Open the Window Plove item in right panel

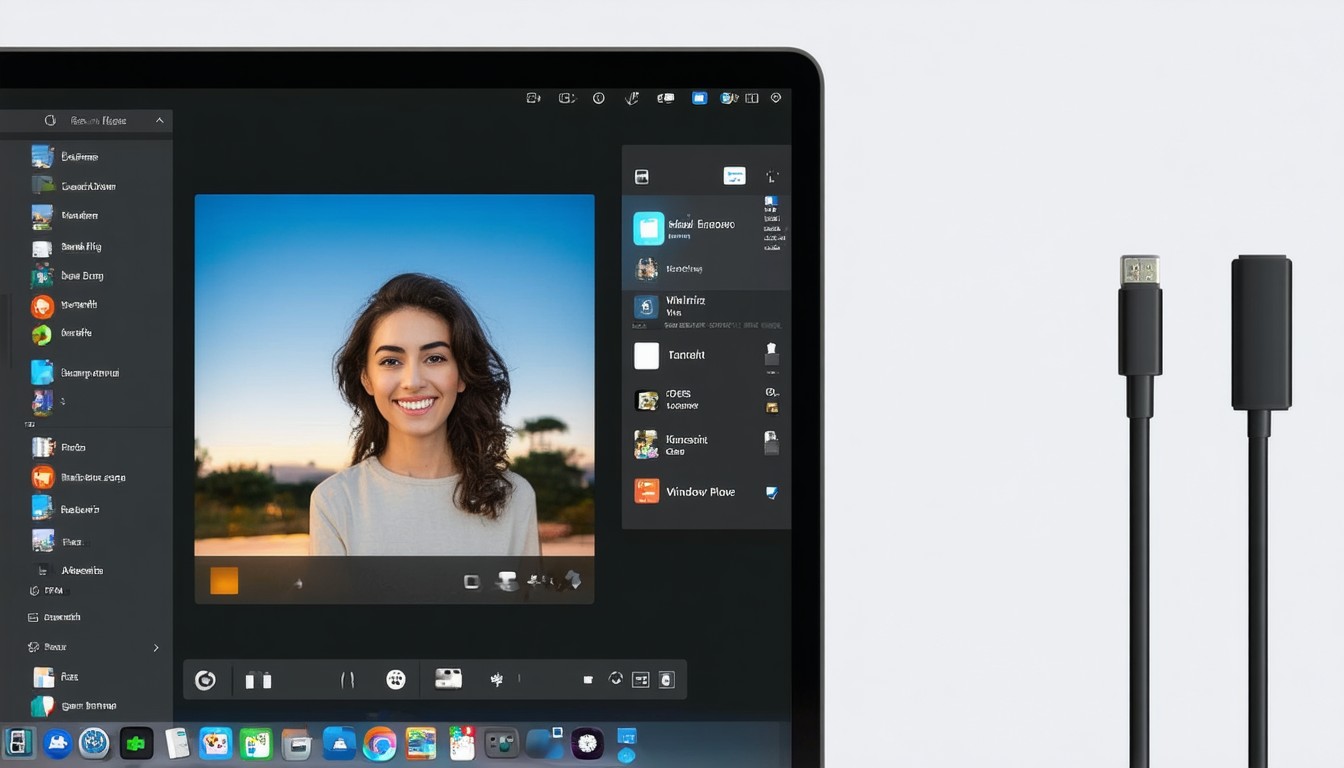[699, 492]
